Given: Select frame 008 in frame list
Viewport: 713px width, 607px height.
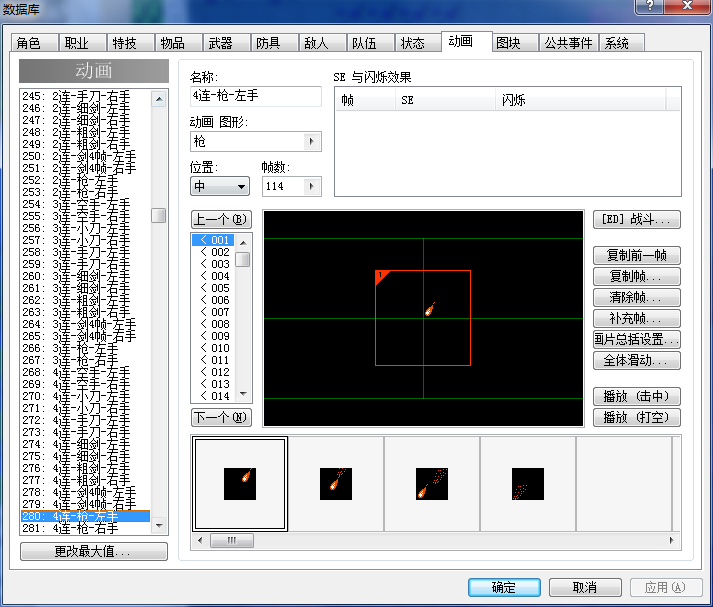Looking at the screenshot, I should pyautogui.click(x=213, y=324).
